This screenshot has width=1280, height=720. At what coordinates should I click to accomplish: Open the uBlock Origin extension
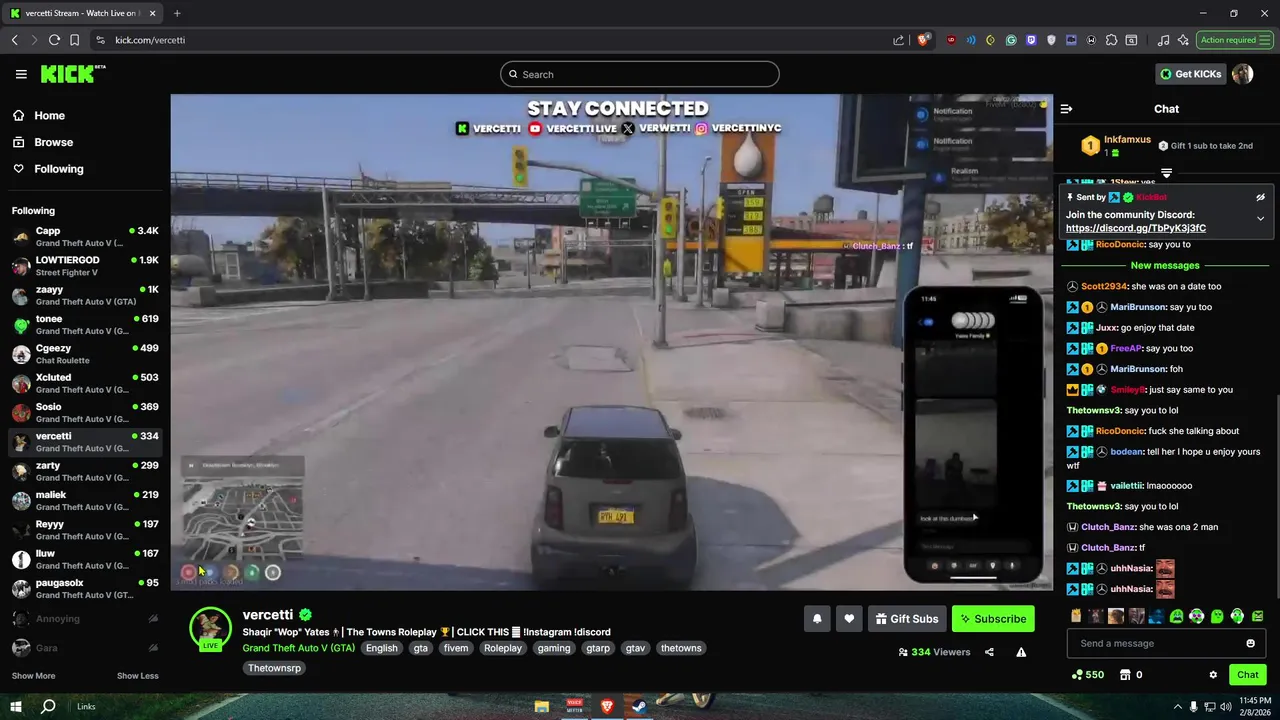[x=951, y=40]
